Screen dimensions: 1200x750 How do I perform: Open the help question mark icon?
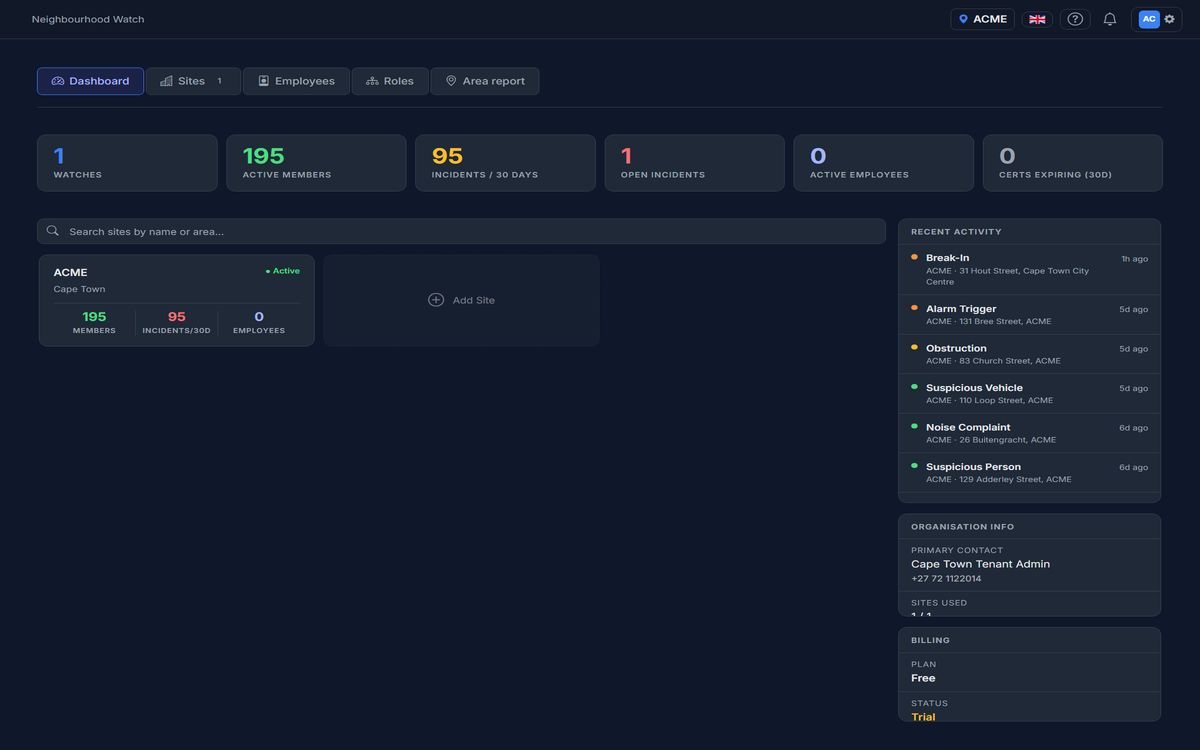tap(1075, 19)
